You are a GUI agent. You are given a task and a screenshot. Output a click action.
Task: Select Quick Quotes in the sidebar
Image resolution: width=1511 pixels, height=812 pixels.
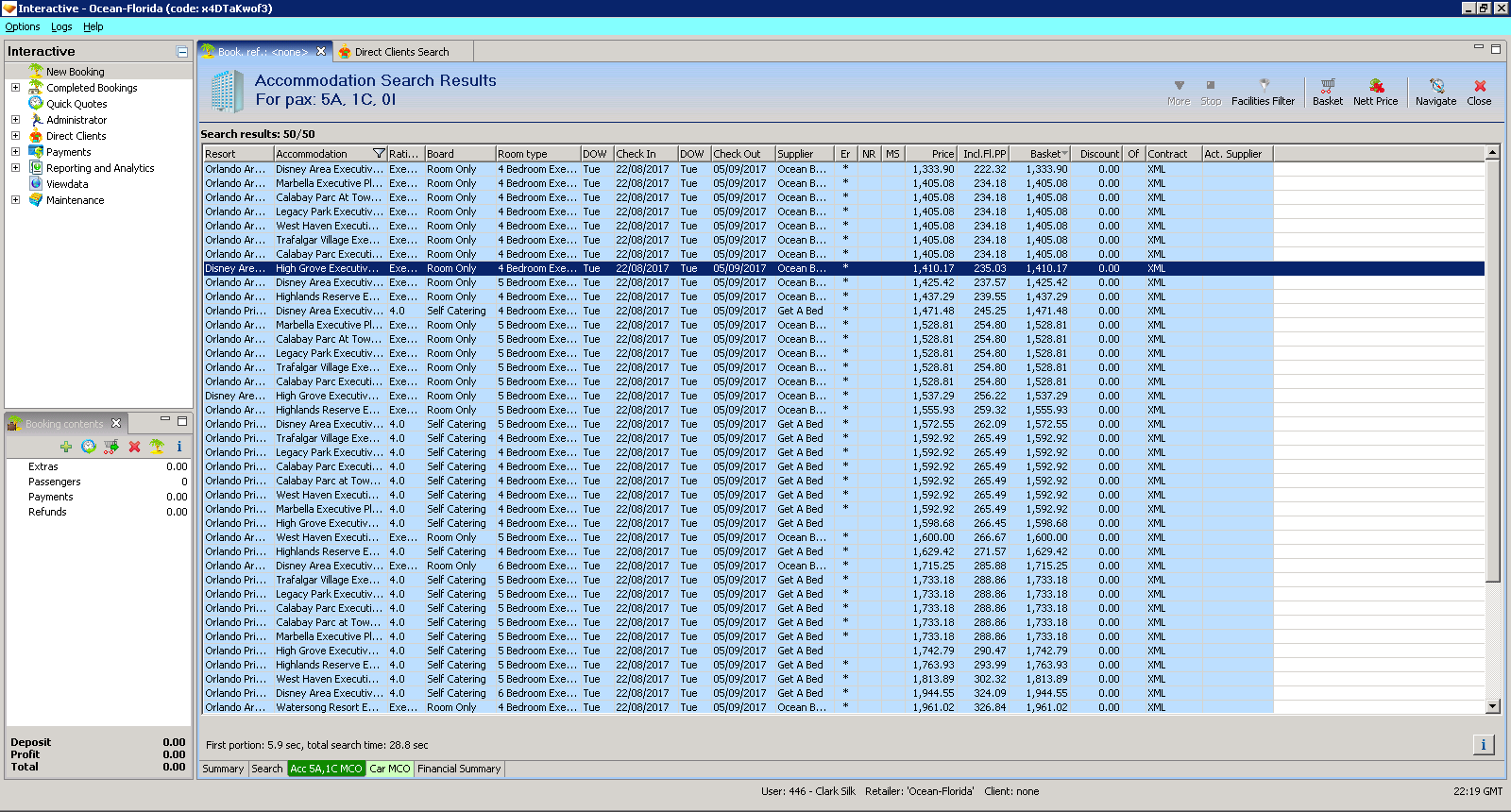click(x=76, y=104)
